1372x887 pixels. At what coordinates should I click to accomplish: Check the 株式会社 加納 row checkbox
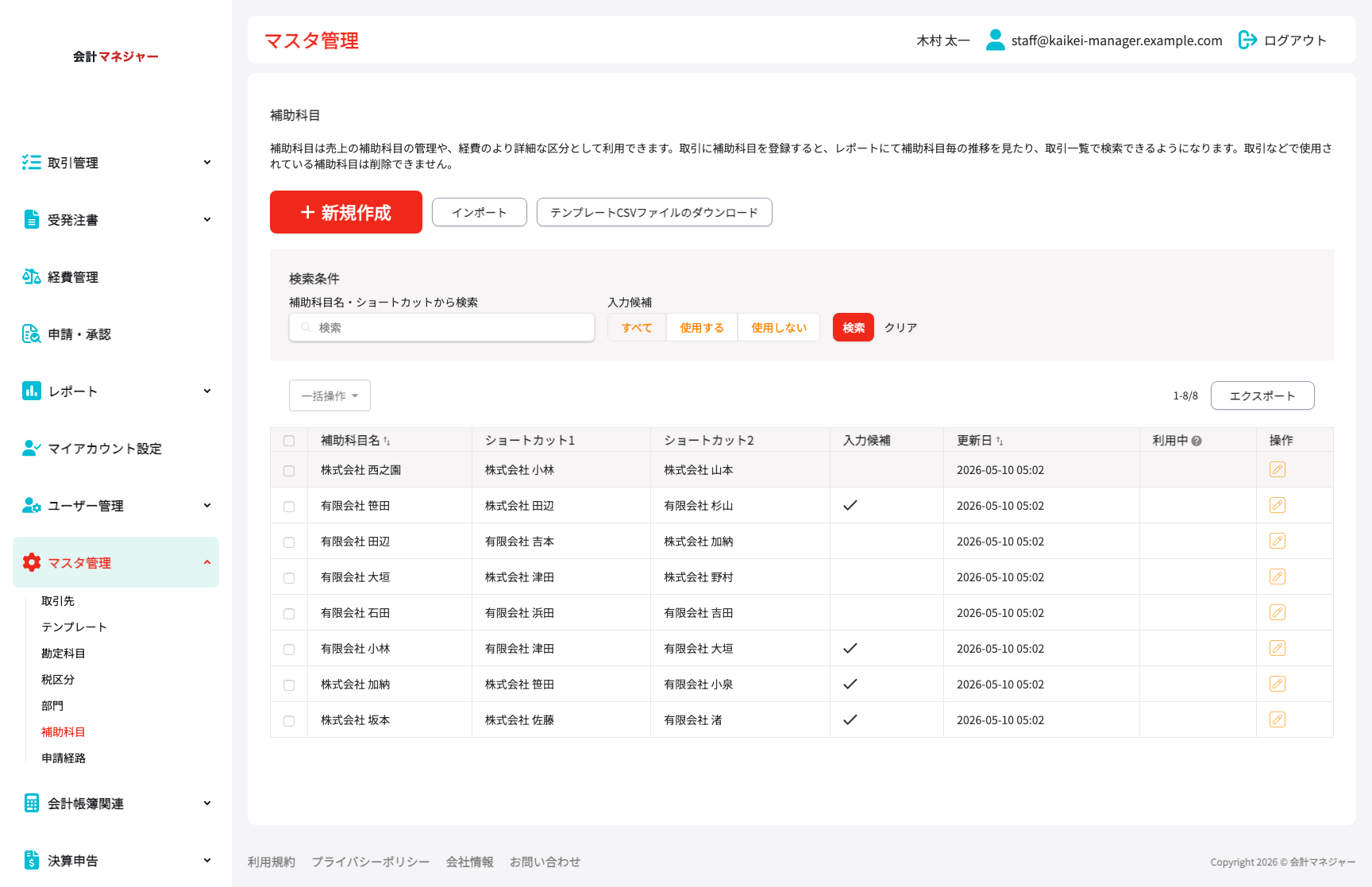coord(289,685)
